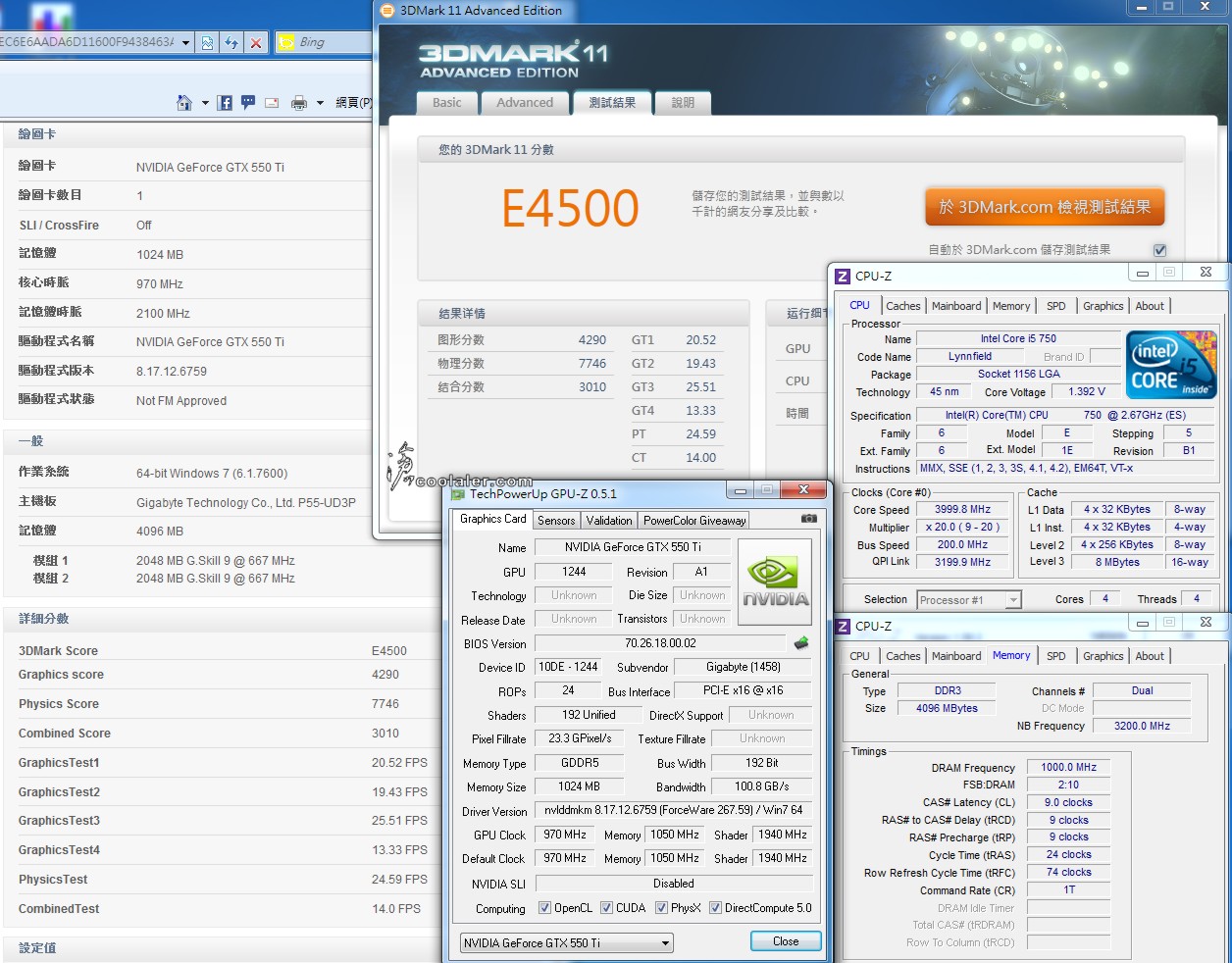Viewport: 1232px width, 963px height.
Task: Open the PowerColor Giveaway tab in GPU-Z
Action: point(694,521)
